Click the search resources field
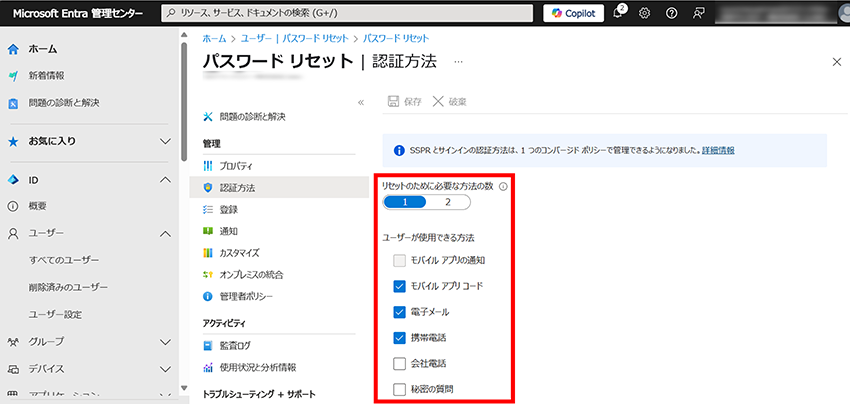 [x=347, y=14]
